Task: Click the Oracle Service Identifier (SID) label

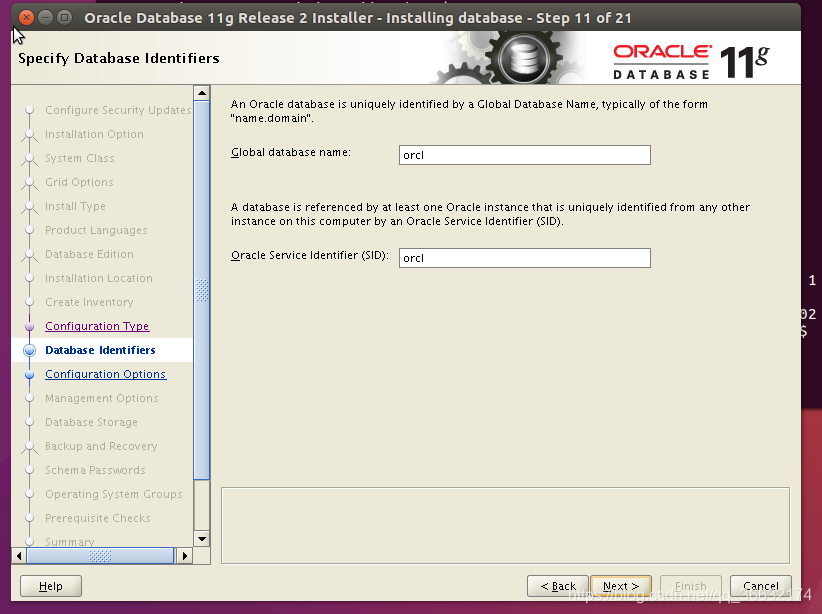Action: coord(310,255)
